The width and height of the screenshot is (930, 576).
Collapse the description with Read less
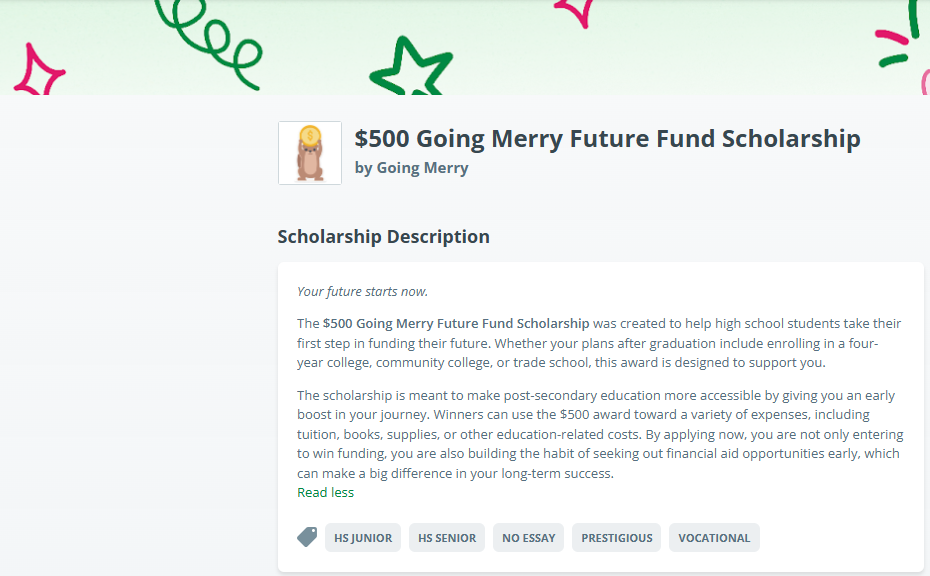pyautogui.click(x=325, y=492)
